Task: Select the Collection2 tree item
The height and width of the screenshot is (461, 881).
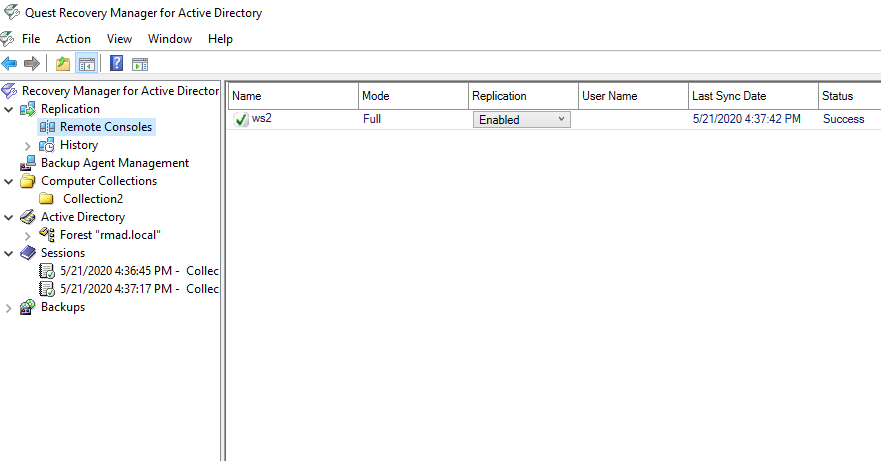Action: (x=93, y=199)
